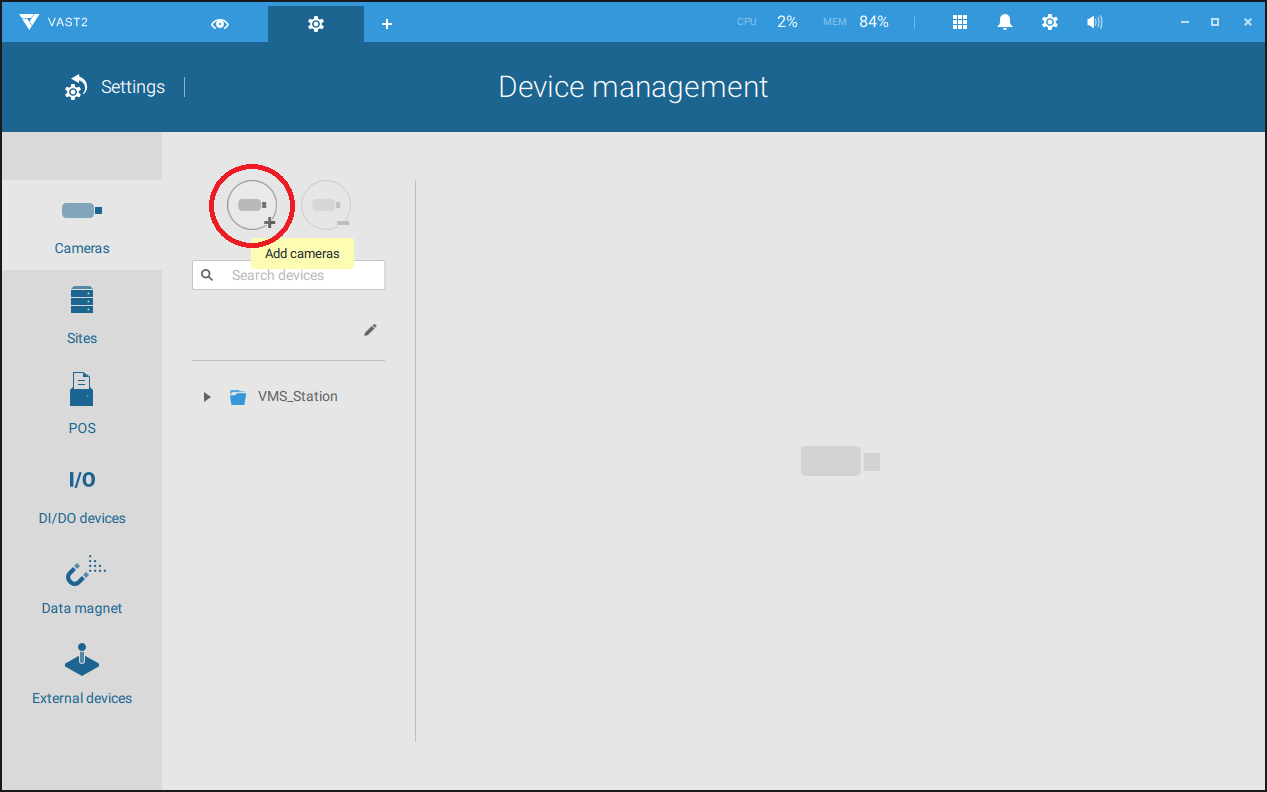Toggle the speaker volume icon

click(x=1094, y=22)
